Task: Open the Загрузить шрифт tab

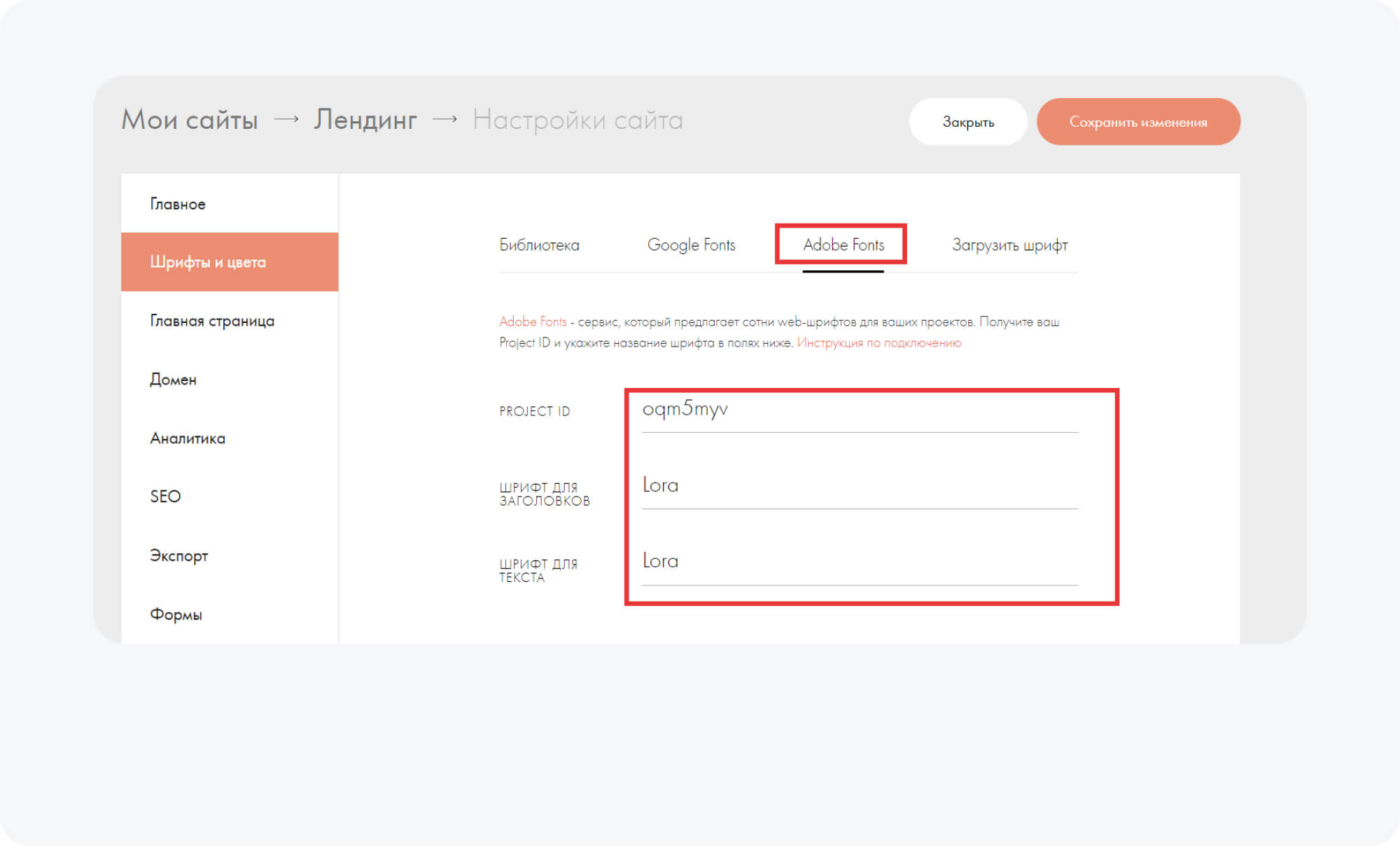Action: click(1009, 245)
